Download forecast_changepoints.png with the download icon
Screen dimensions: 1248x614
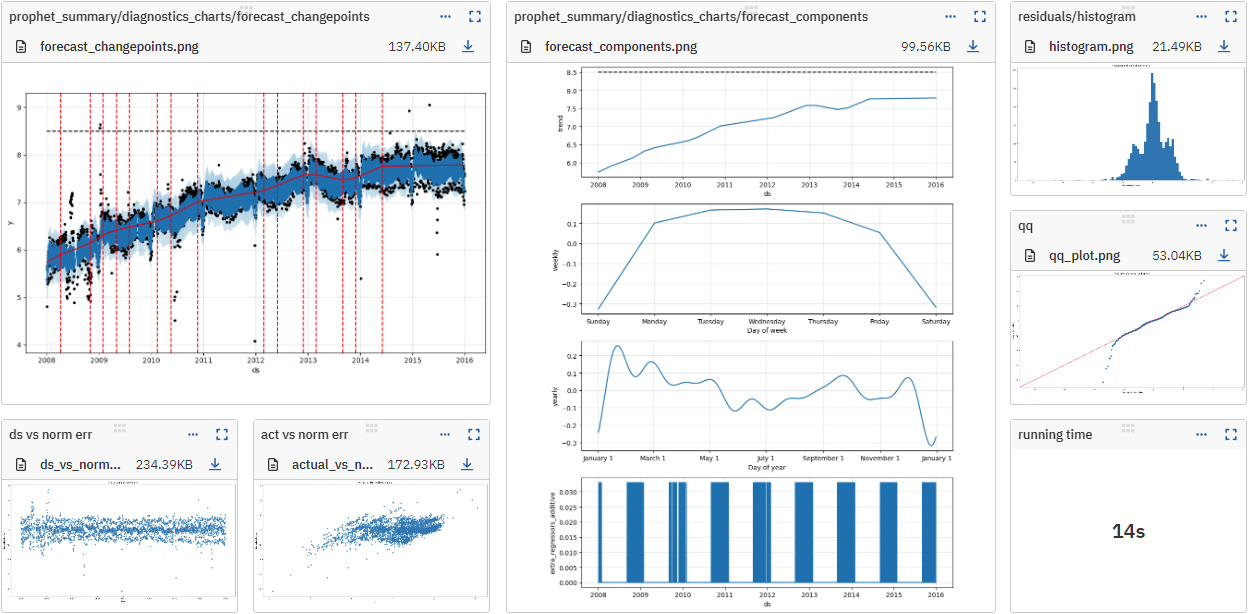tap(467, 45)
